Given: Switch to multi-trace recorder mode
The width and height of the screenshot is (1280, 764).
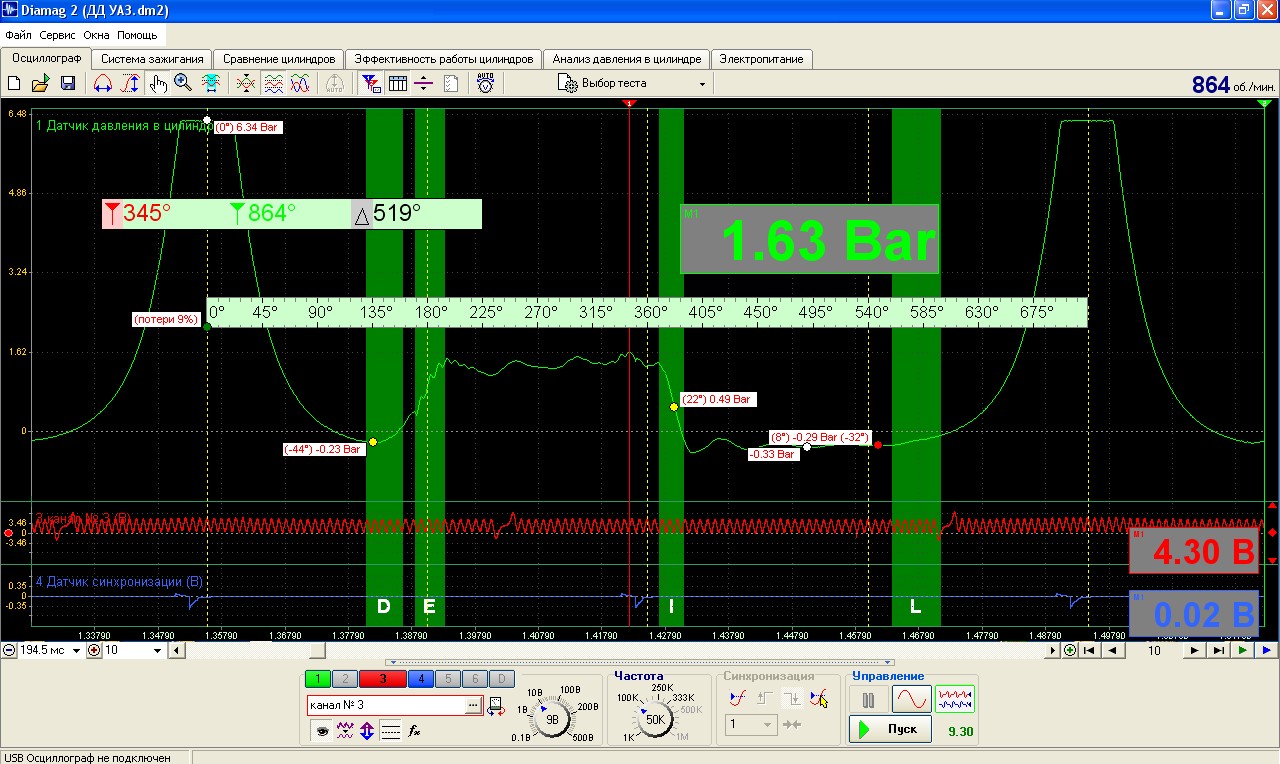Looking at the screenshot, I should tap(955, 698).
